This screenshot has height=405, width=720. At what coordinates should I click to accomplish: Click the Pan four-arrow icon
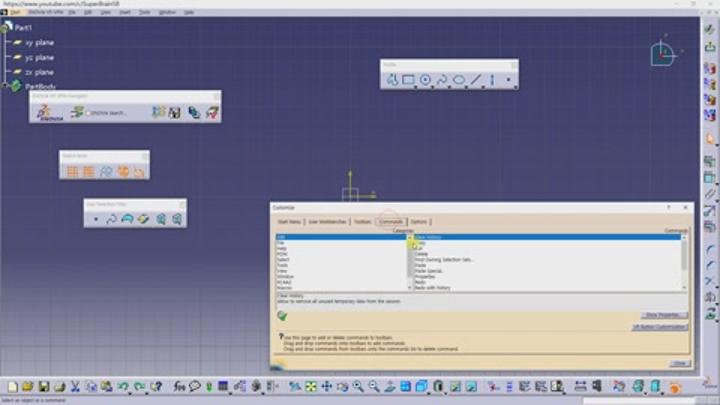pyautogui.click(x=326, y=387)
